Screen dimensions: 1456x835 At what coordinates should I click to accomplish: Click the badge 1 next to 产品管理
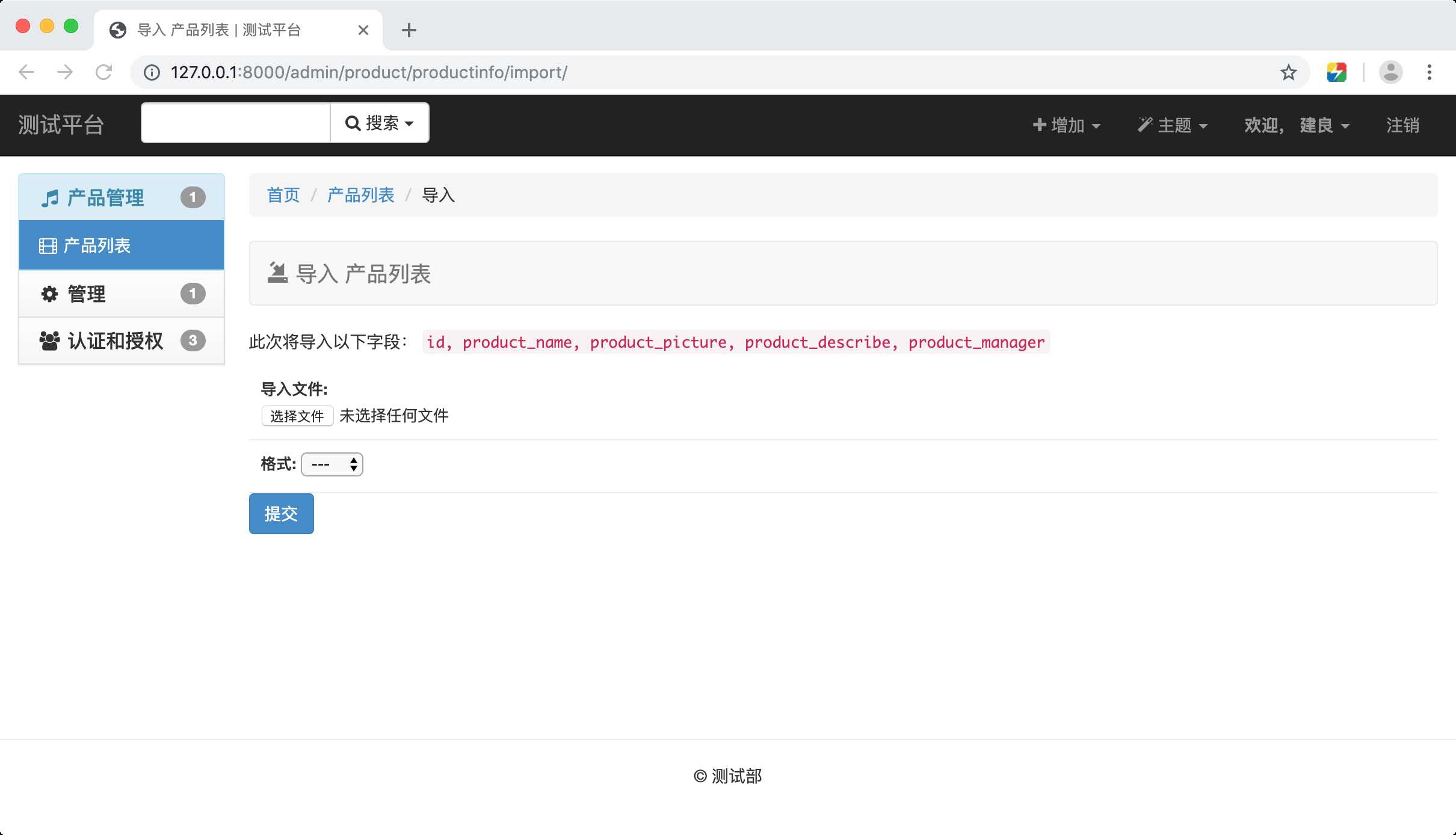point(193,197)
